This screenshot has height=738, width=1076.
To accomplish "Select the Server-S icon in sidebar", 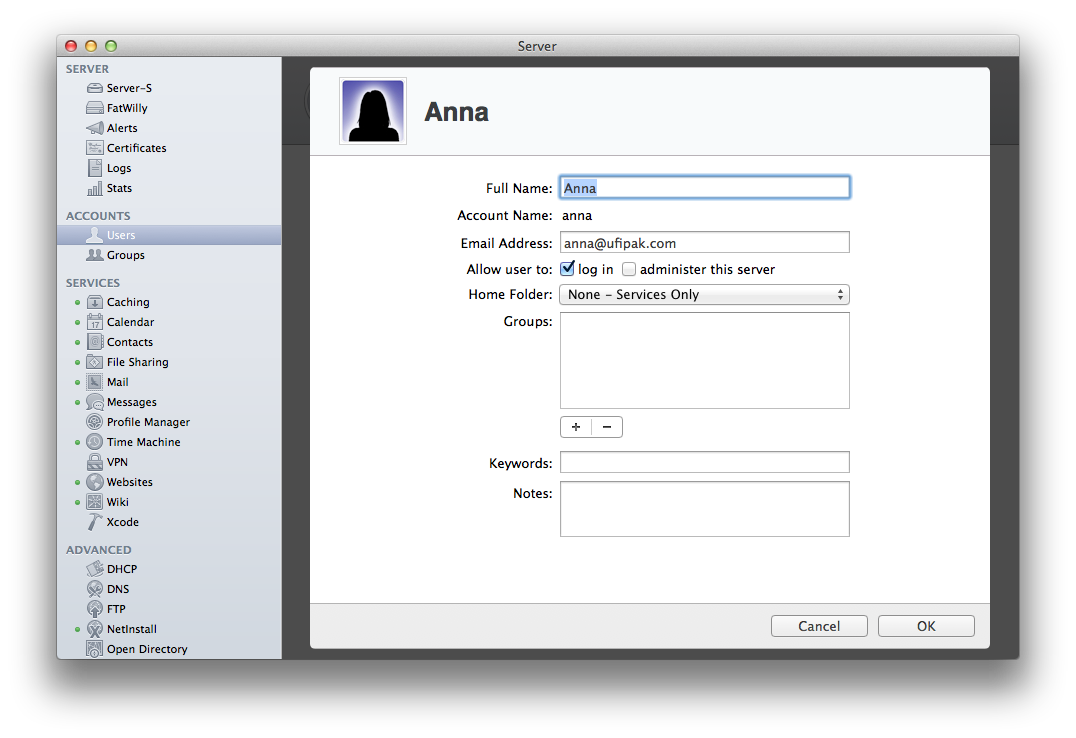I will 95,88.
